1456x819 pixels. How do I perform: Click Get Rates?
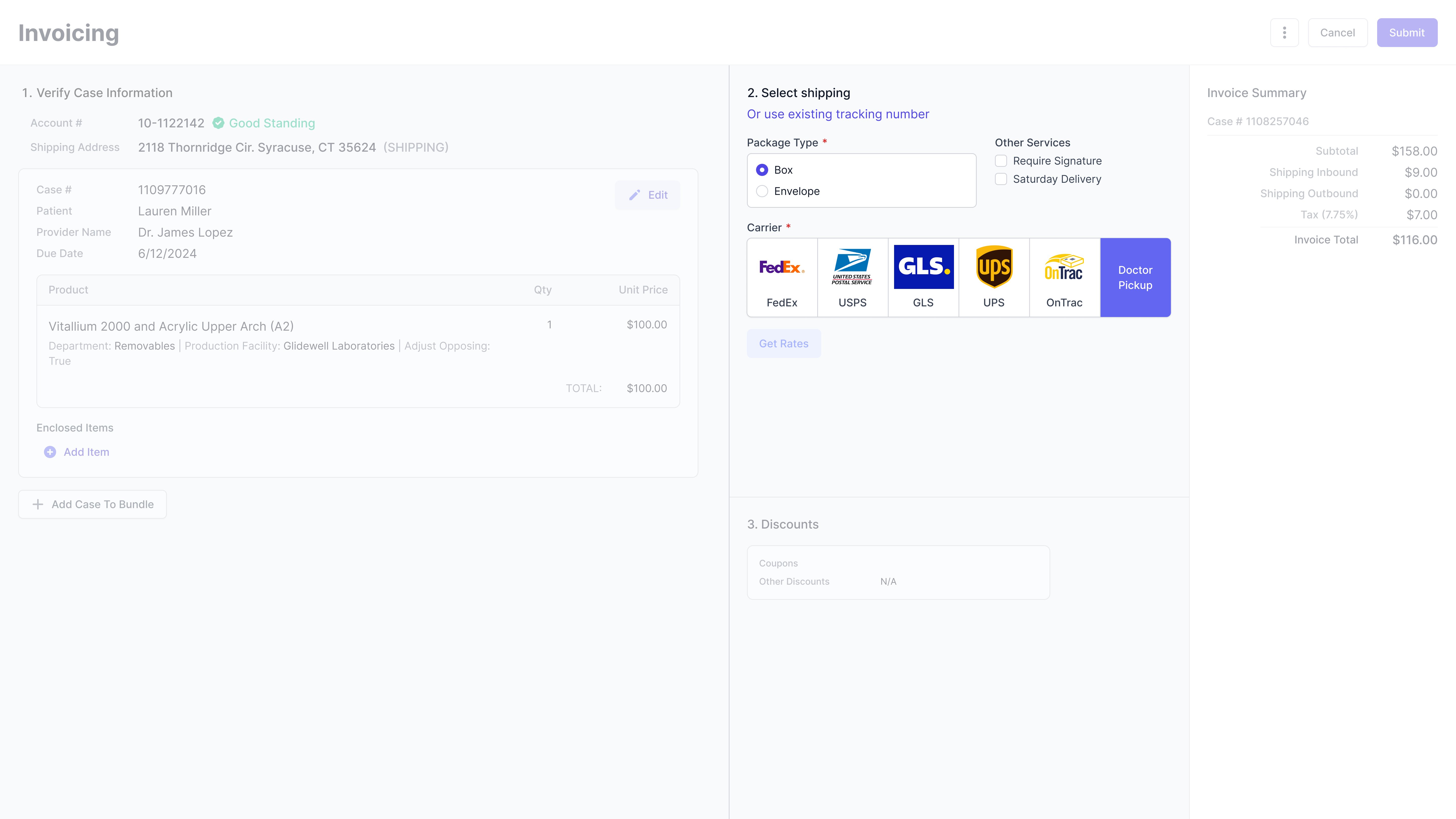[783, 344]
